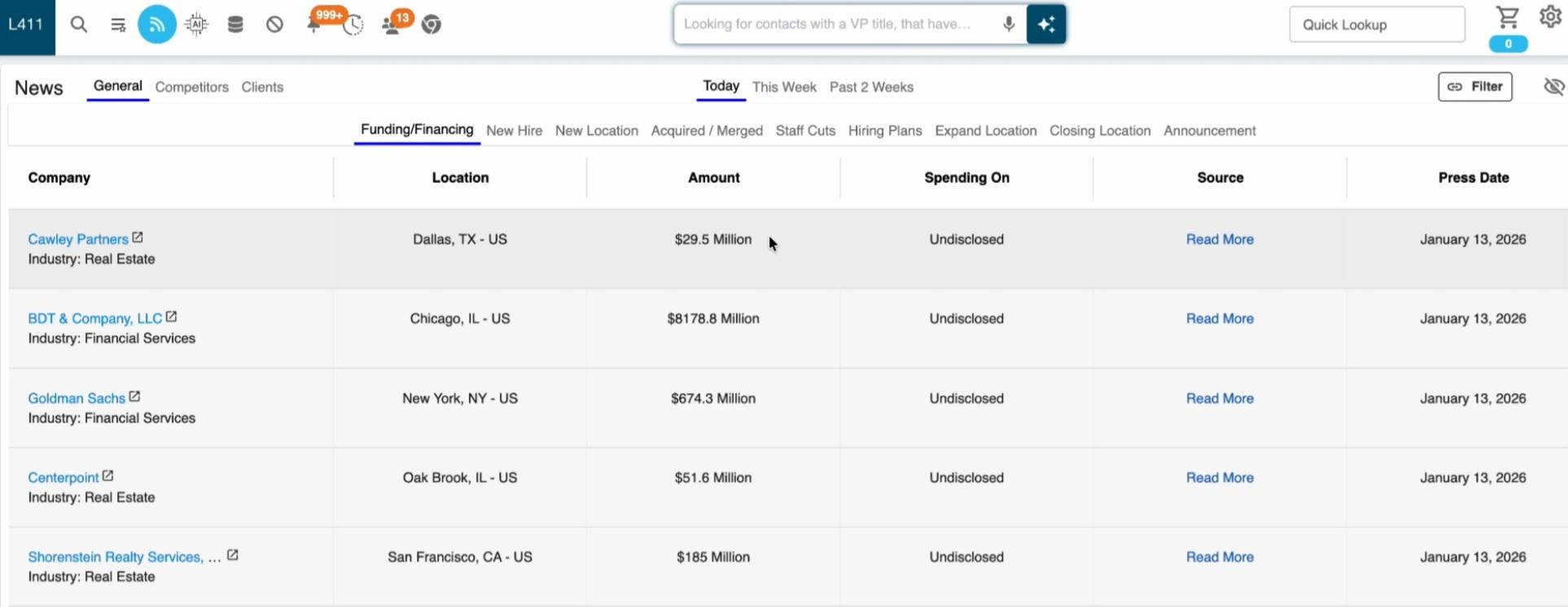Click the Amount column header

coord(714,177)
